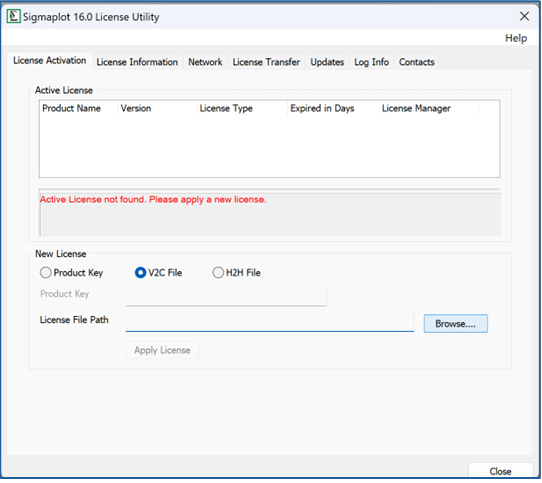The height and width of the screenshot is (483, 542).
Task: Click the Apply License button
Action: pos(162,350)
